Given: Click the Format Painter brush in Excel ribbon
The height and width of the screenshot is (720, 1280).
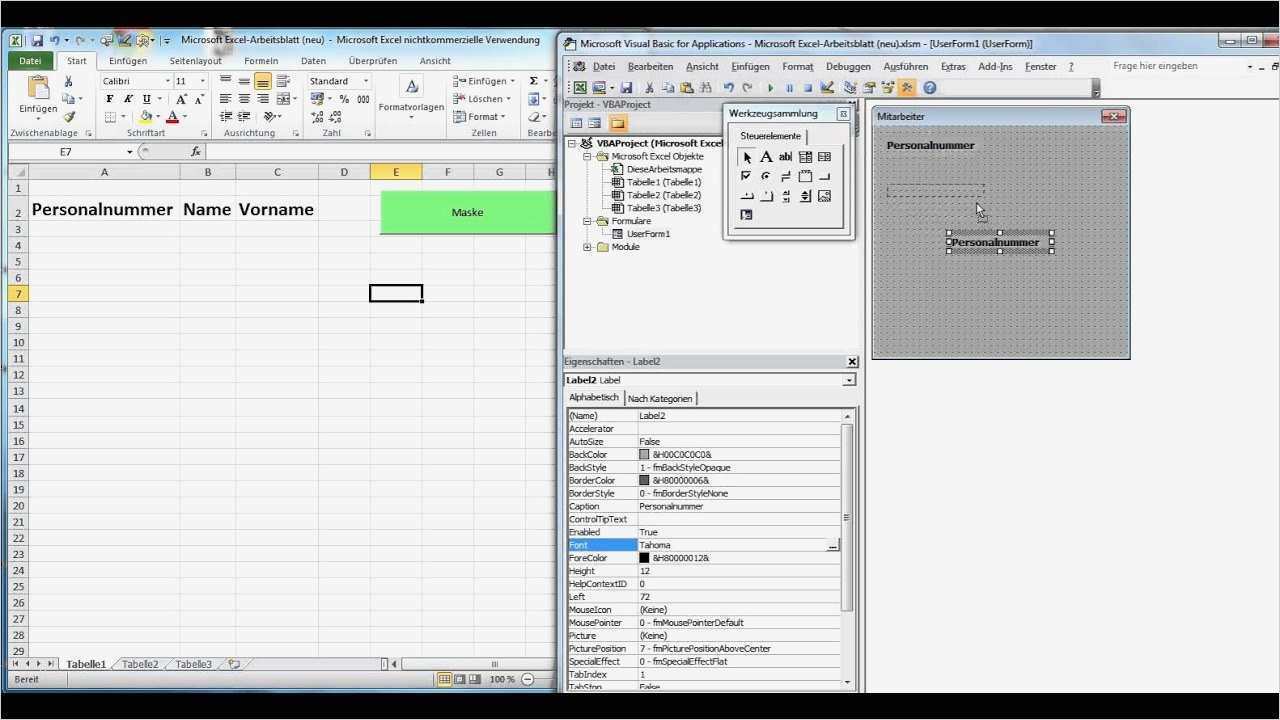Looking at the screenshot, I should click(69, 117).
